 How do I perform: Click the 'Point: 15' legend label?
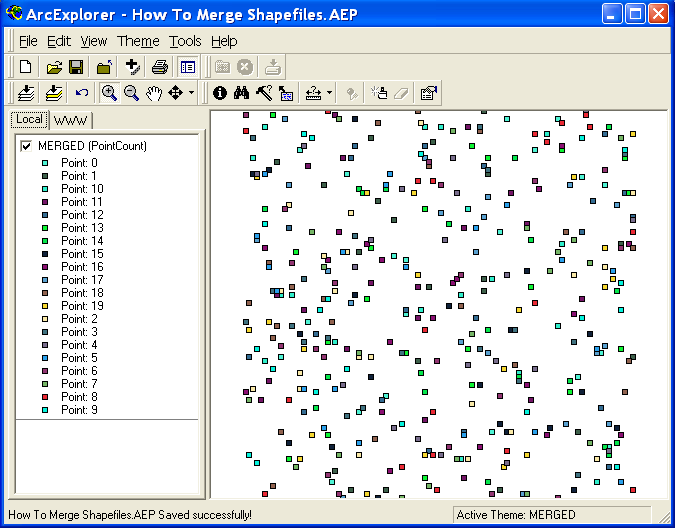(82, 254)
